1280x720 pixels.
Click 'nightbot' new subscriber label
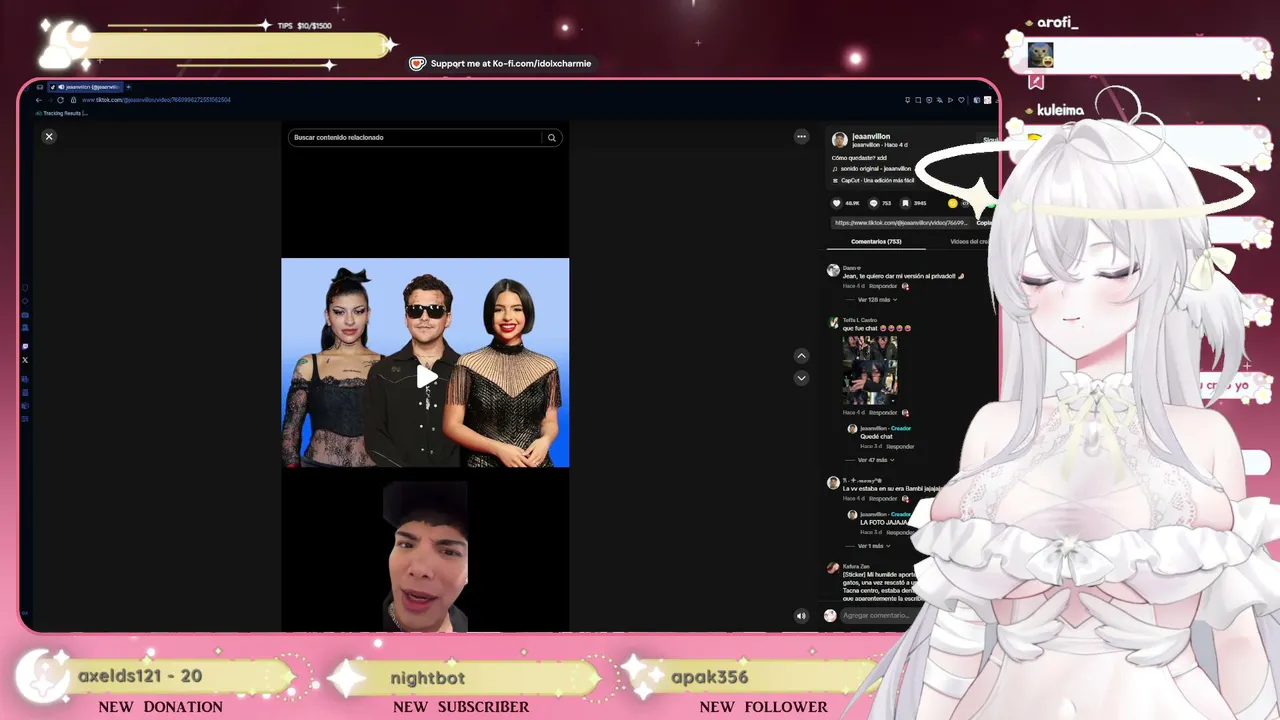428,678
